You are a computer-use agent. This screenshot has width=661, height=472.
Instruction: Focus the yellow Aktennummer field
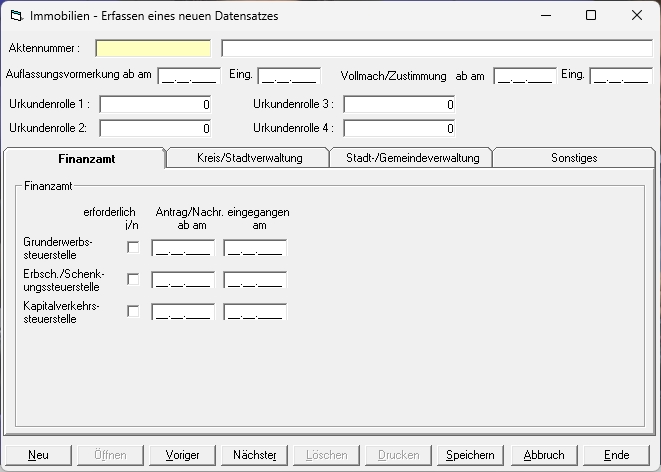click(x=153, y=48)
